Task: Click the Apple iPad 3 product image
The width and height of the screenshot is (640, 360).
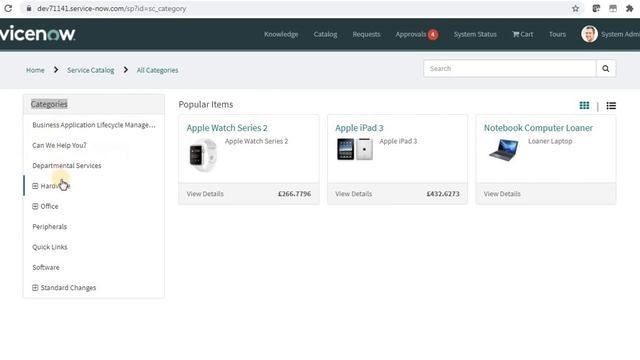Action: click(355, 149)
